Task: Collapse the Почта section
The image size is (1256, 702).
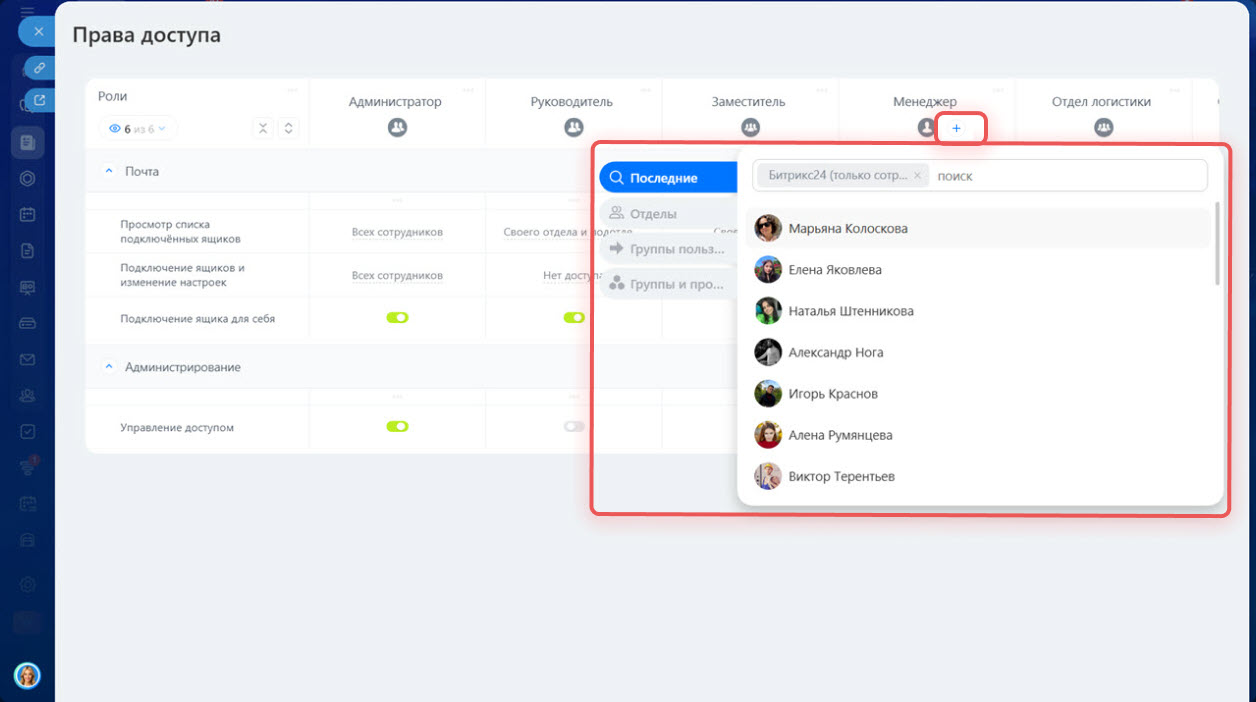Action: tap(109, 172)
